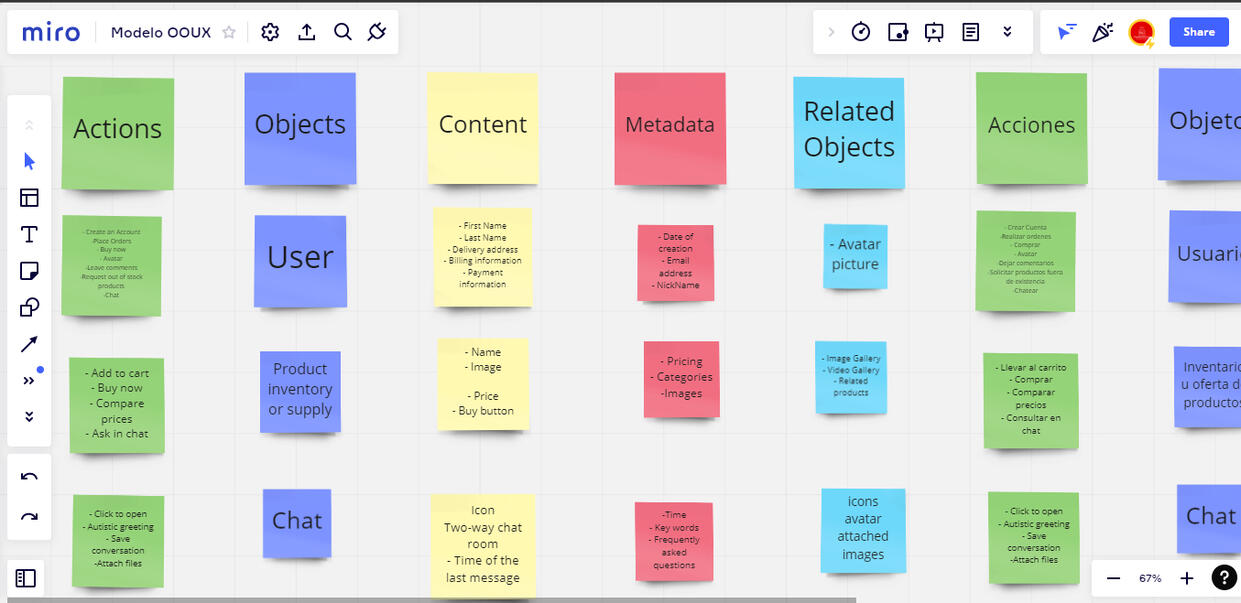The width and height of the screenshot is (1241, 603).
Task: Toggle favorite star next to board name
Action: coord(228,31)
